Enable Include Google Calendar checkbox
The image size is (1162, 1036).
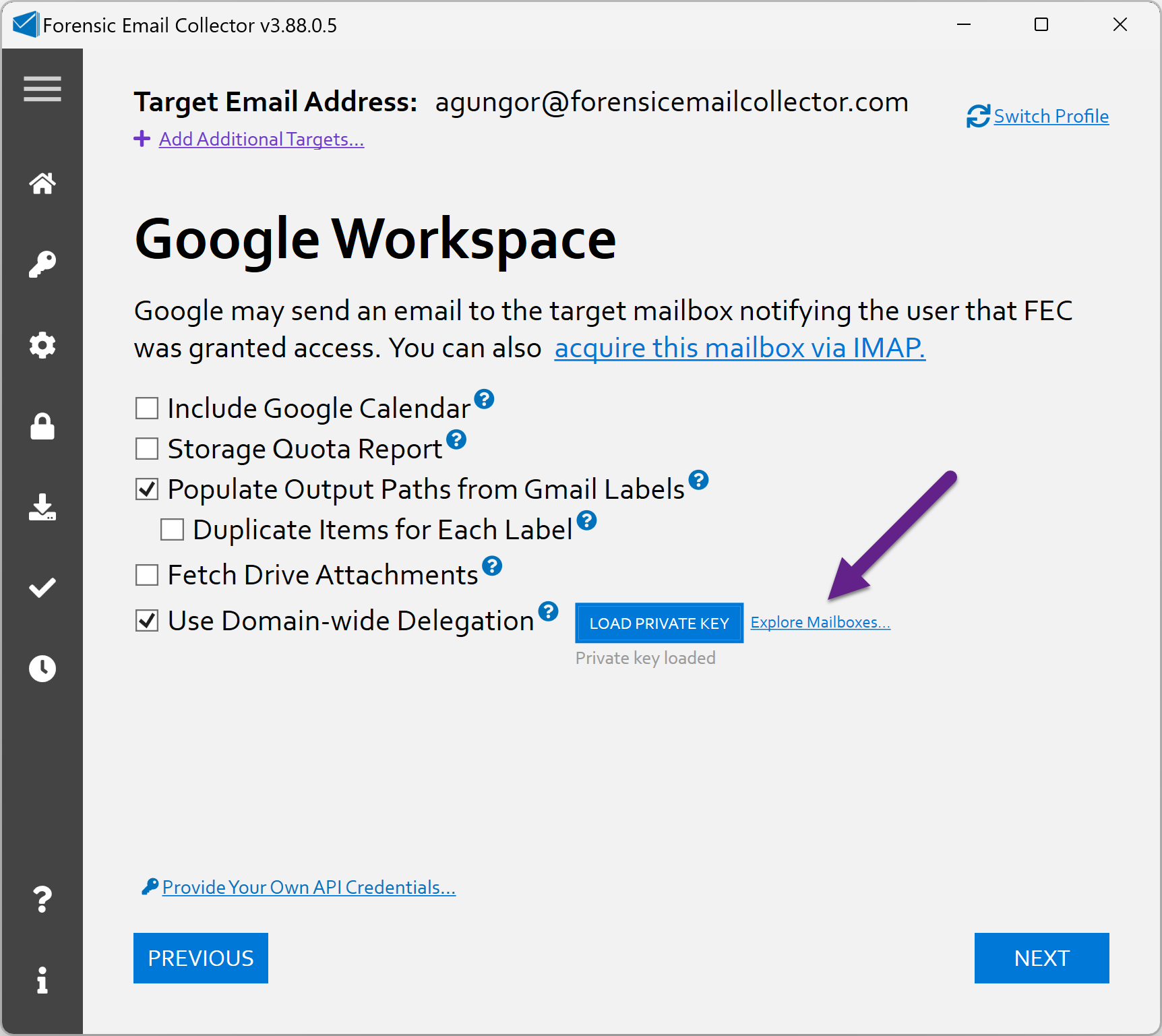click(147, 408)
